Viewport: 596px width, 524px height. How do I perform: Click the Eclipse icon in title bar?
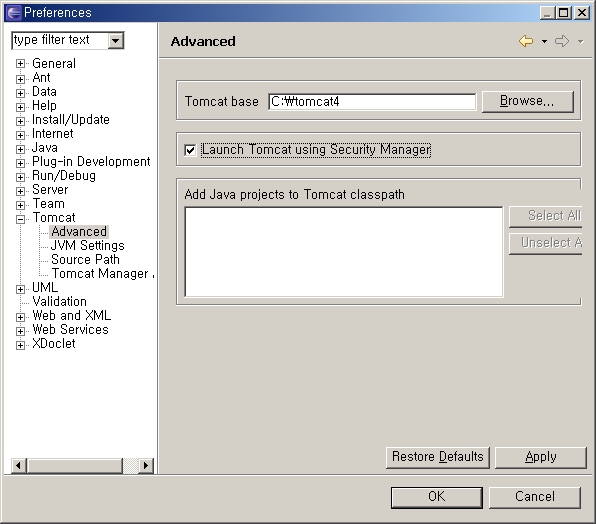pos(14,13)
